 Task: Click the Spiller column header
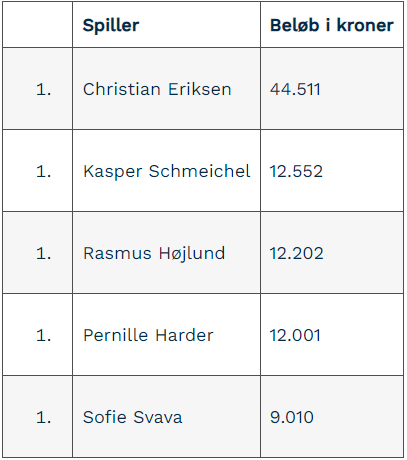pos(166,25)
